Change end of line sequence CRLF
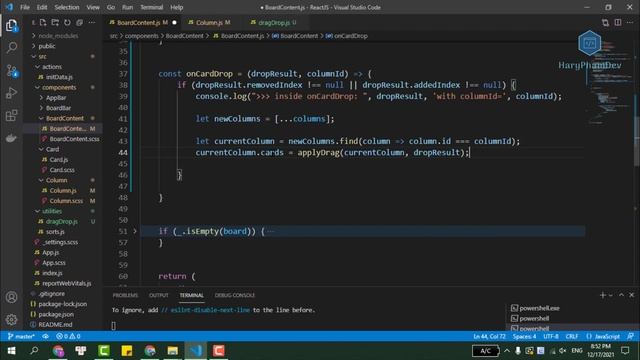 click(x=571, y=336)
